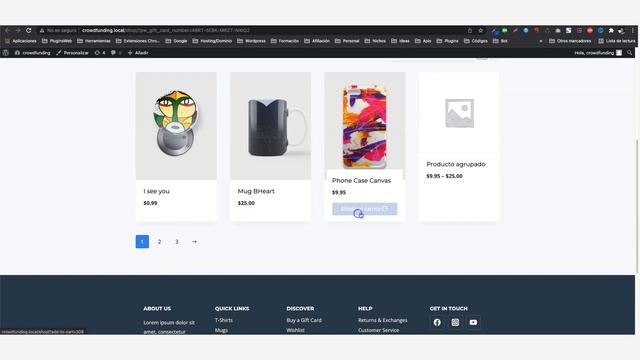Open the crowdfunding site menu in admin bar

click(x=33, y=53)
